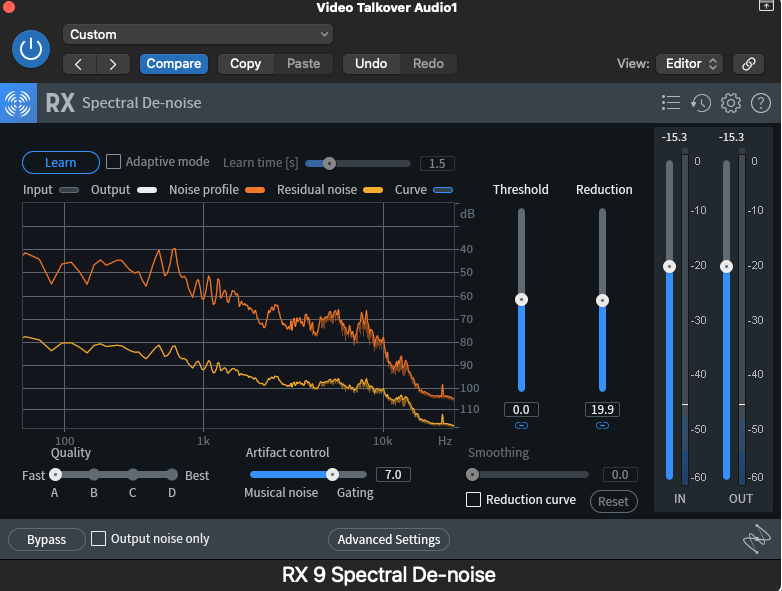Click the red window close button
The image size is (782, 591).
pos(8,6)
